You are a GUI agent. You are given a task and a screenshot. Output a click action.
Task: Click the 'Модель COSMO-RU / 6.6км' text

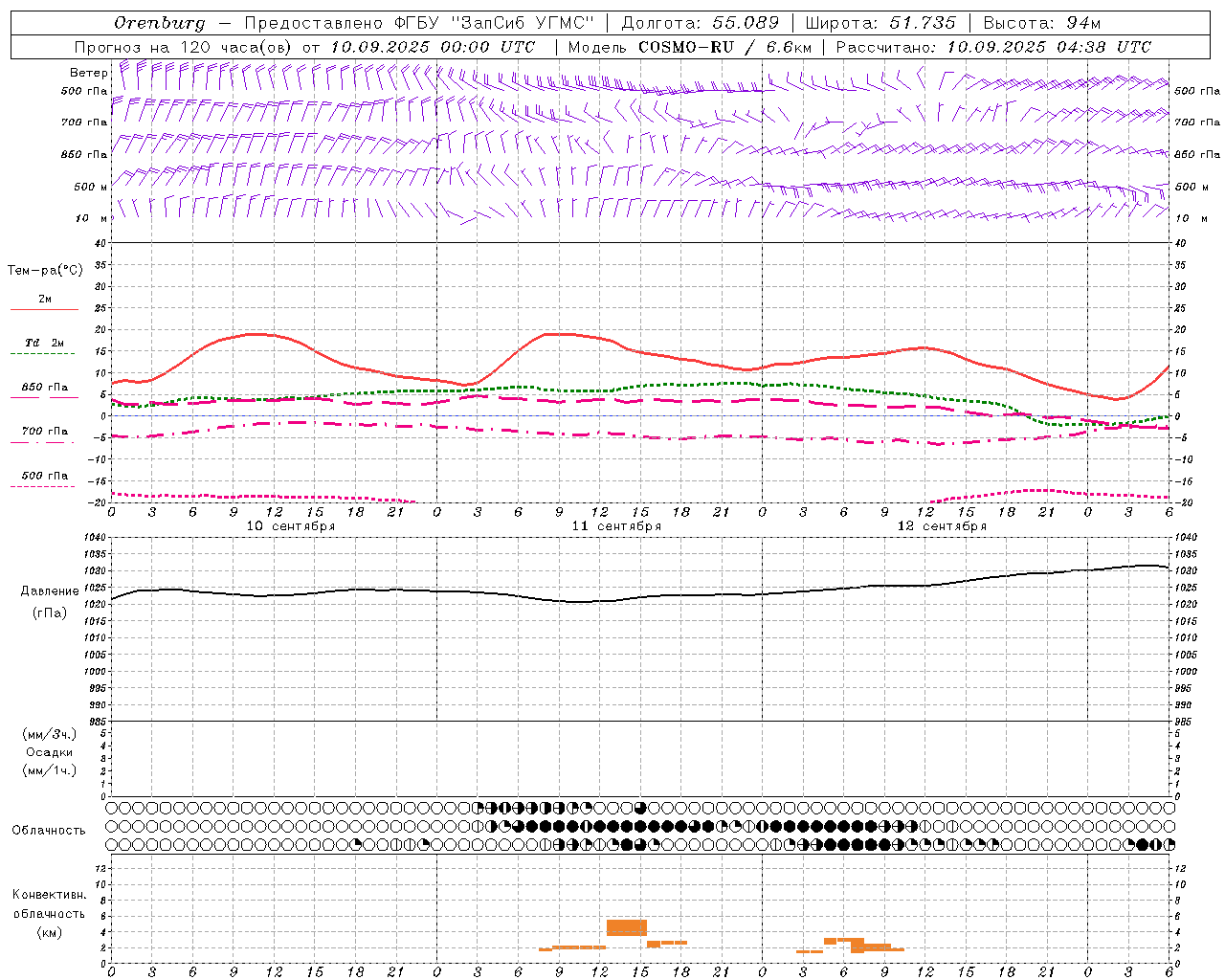coord(689,47)
